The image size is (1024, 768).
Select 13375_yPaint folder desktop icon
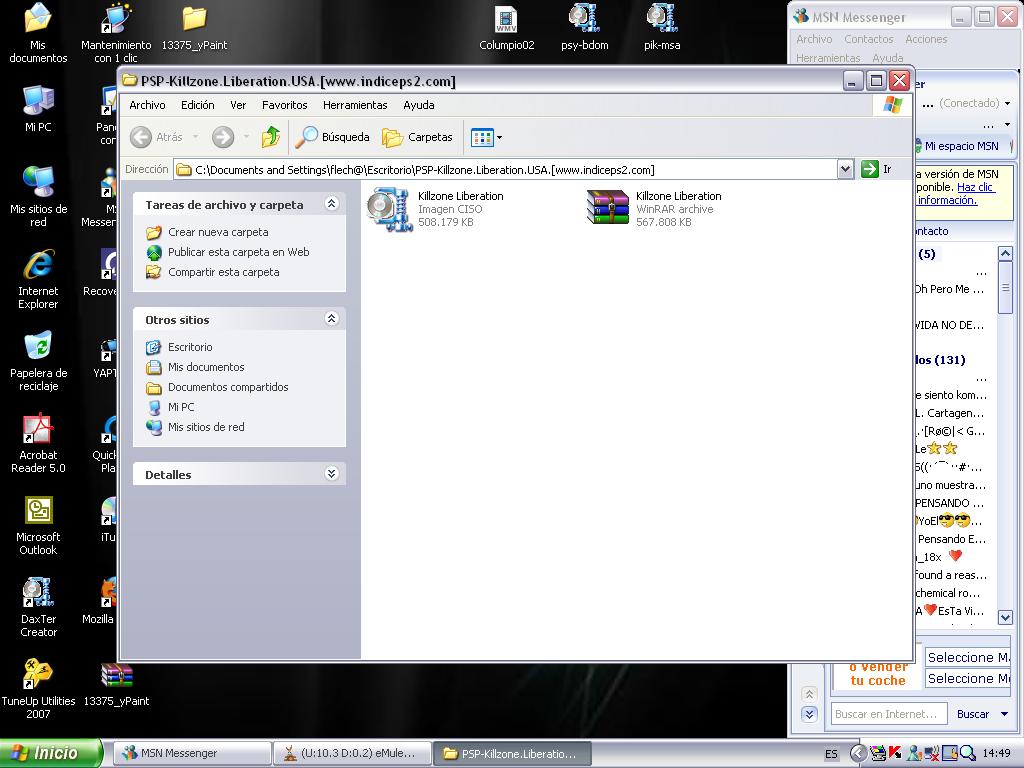point(194,27)
